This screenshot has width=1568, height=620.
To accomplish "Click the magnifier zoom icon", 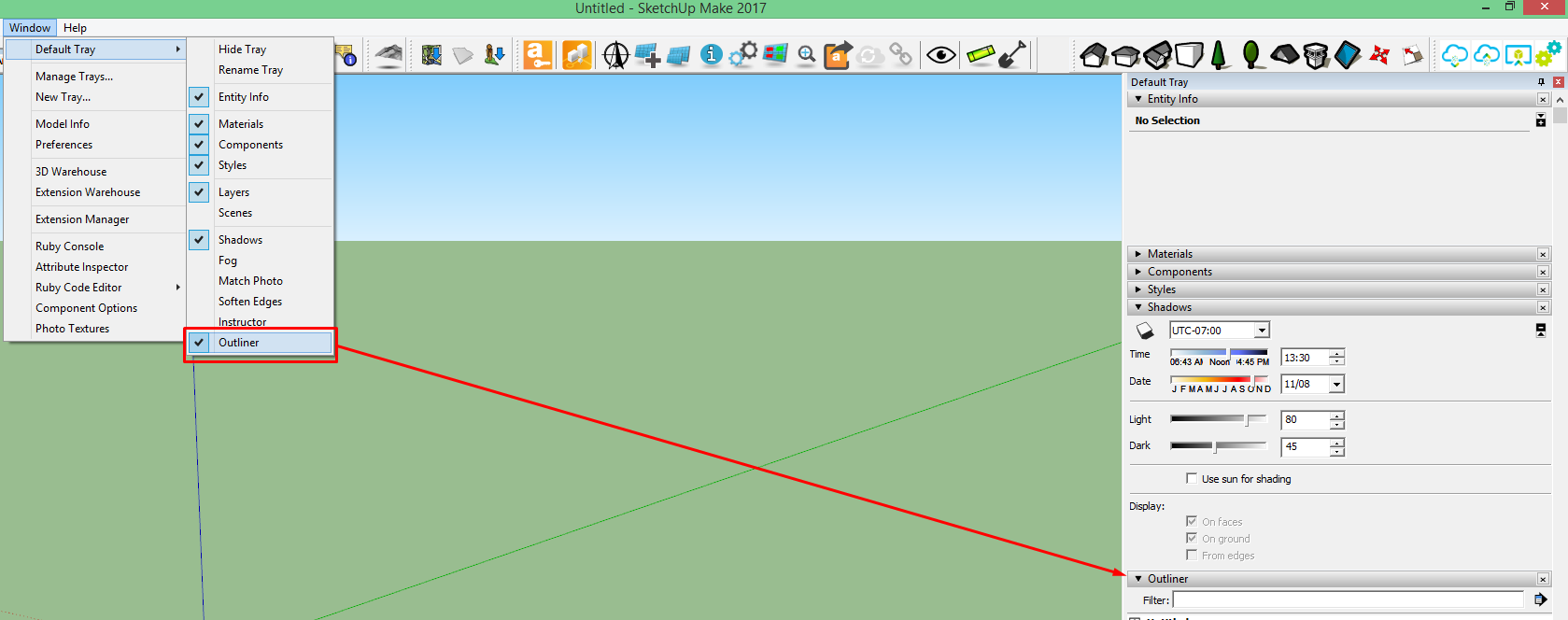I will coord(807,55).
